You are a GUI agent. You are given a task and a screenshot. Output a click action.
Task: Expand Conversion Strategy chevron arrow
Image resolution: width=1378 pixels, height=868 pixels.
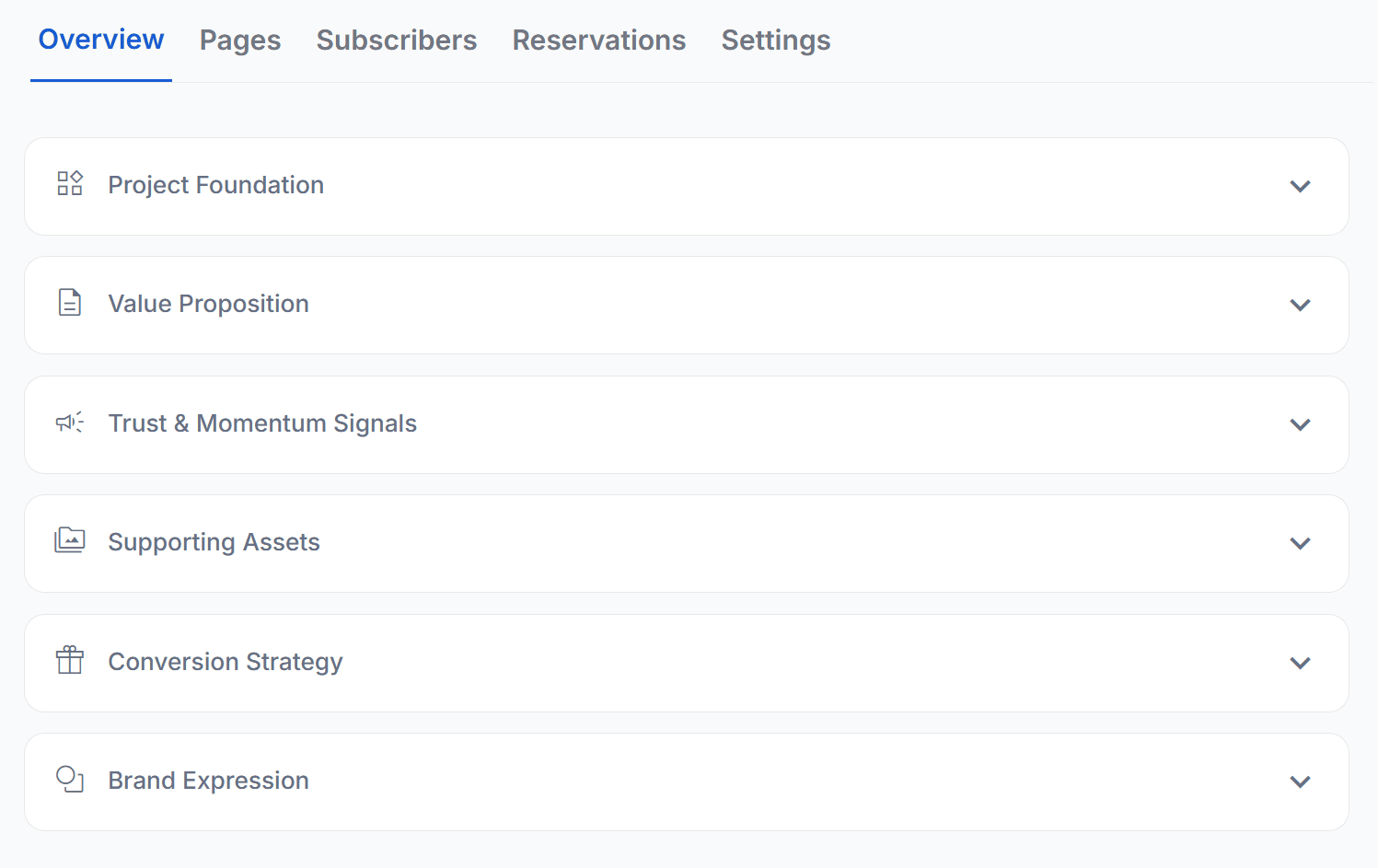(1300, 664)
